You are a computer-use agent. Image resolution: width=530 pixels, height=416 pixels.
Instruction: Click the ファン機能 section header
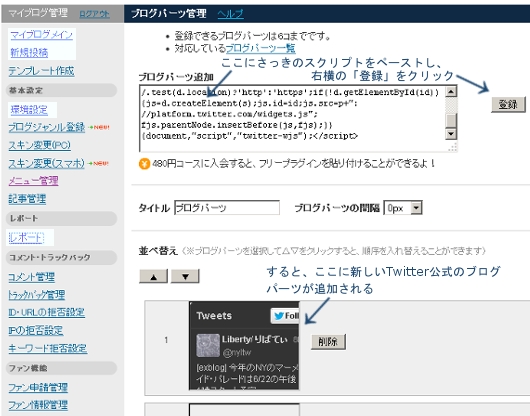pyautogui.click(x=61, y=368)
